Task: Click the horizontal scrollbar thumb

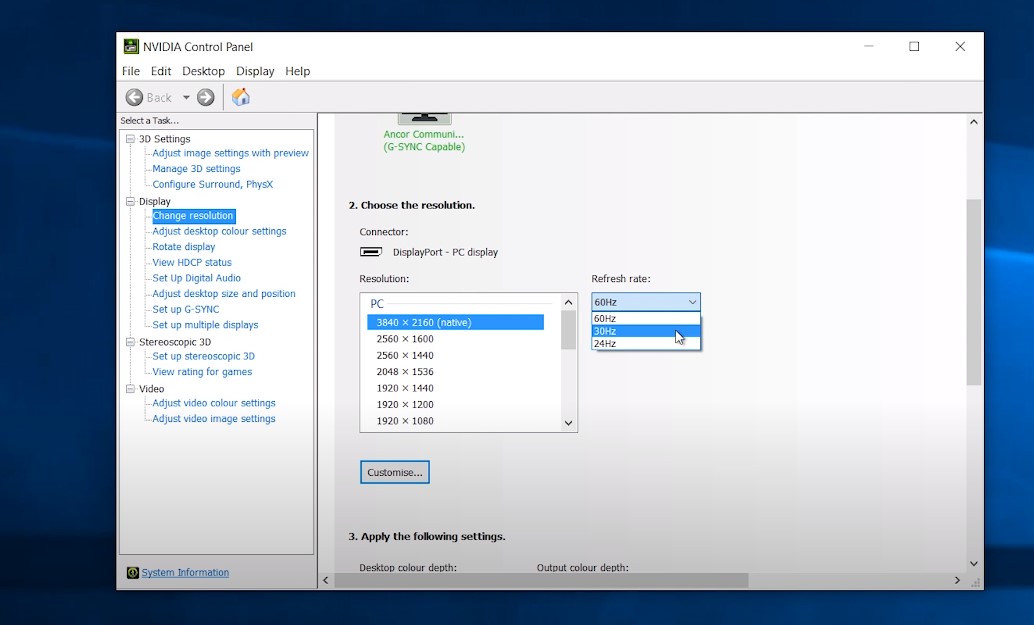Action: pos(541,580)
